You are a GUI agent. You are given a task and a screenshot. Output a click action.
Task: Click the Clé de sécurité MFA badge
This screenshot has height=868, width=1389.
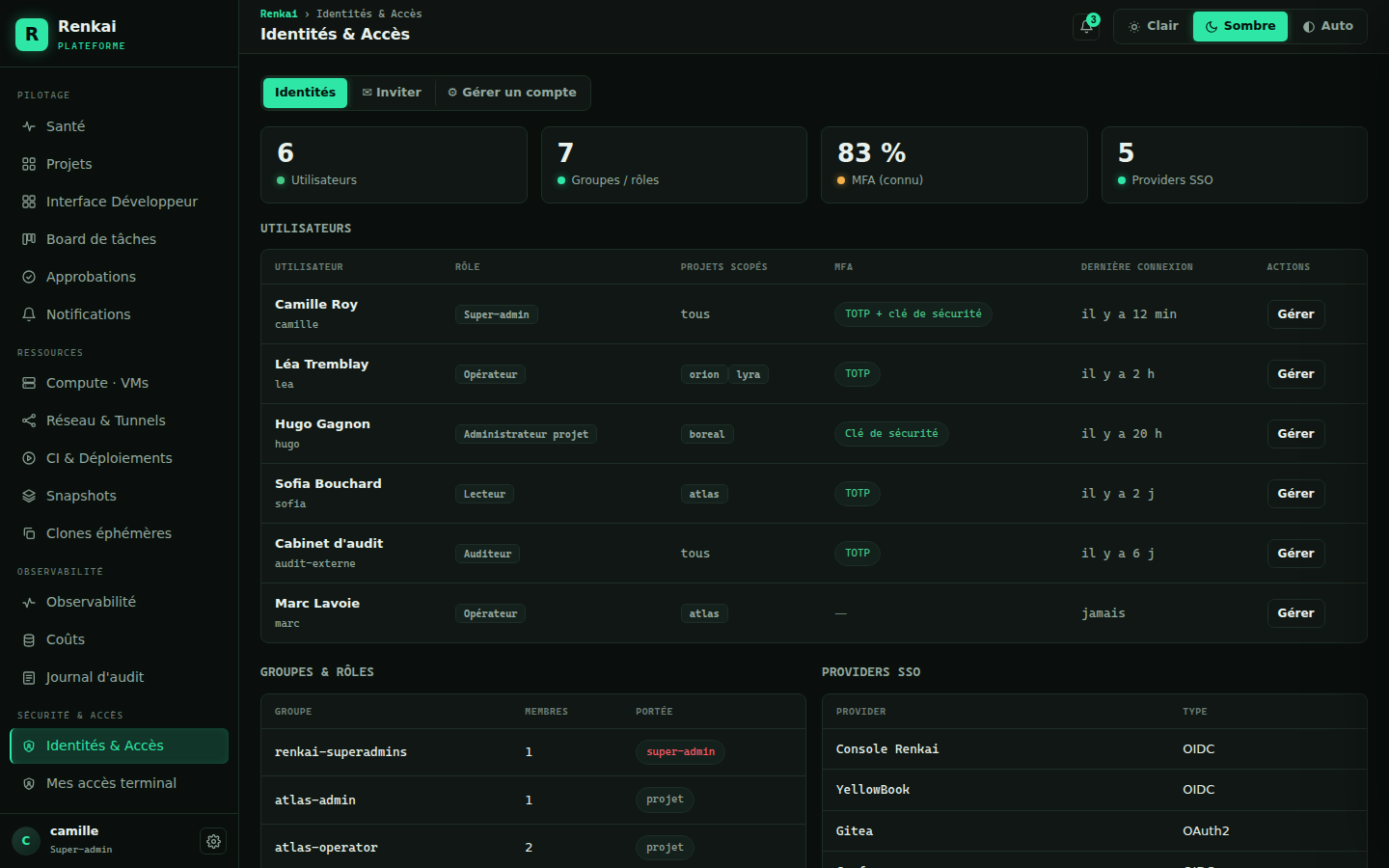tap(891, 434)
